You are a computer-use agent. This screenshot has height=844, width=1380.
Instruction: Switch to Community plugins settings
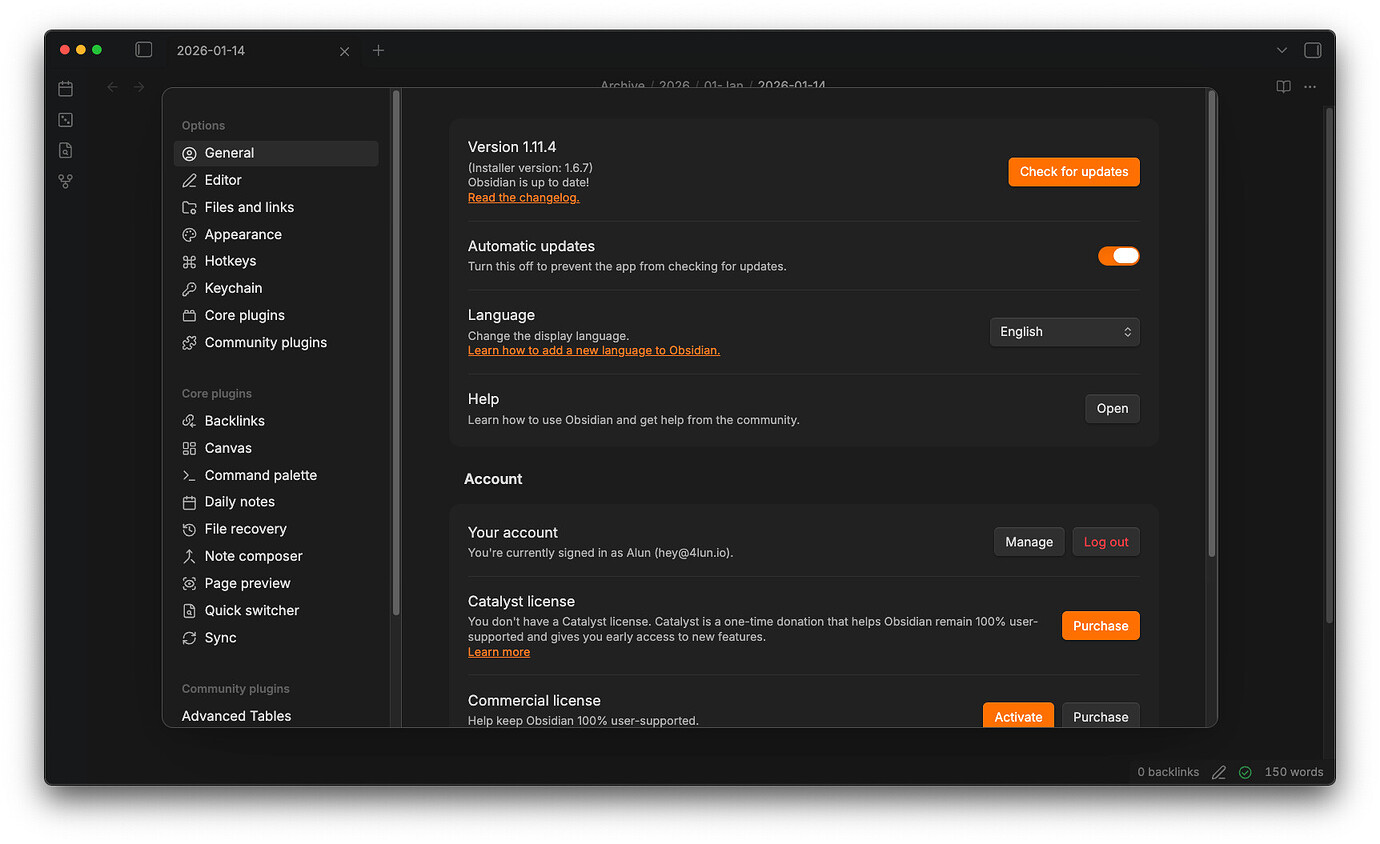[265, 342]
